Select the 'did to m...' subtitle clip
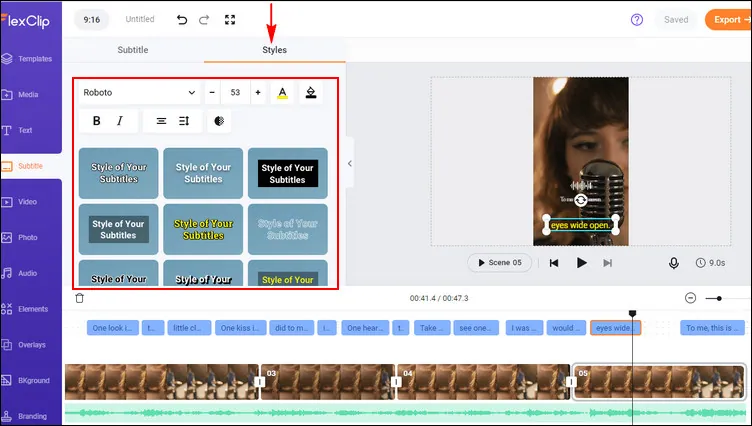This screenshot has height=426, width=752. point(292,328)
